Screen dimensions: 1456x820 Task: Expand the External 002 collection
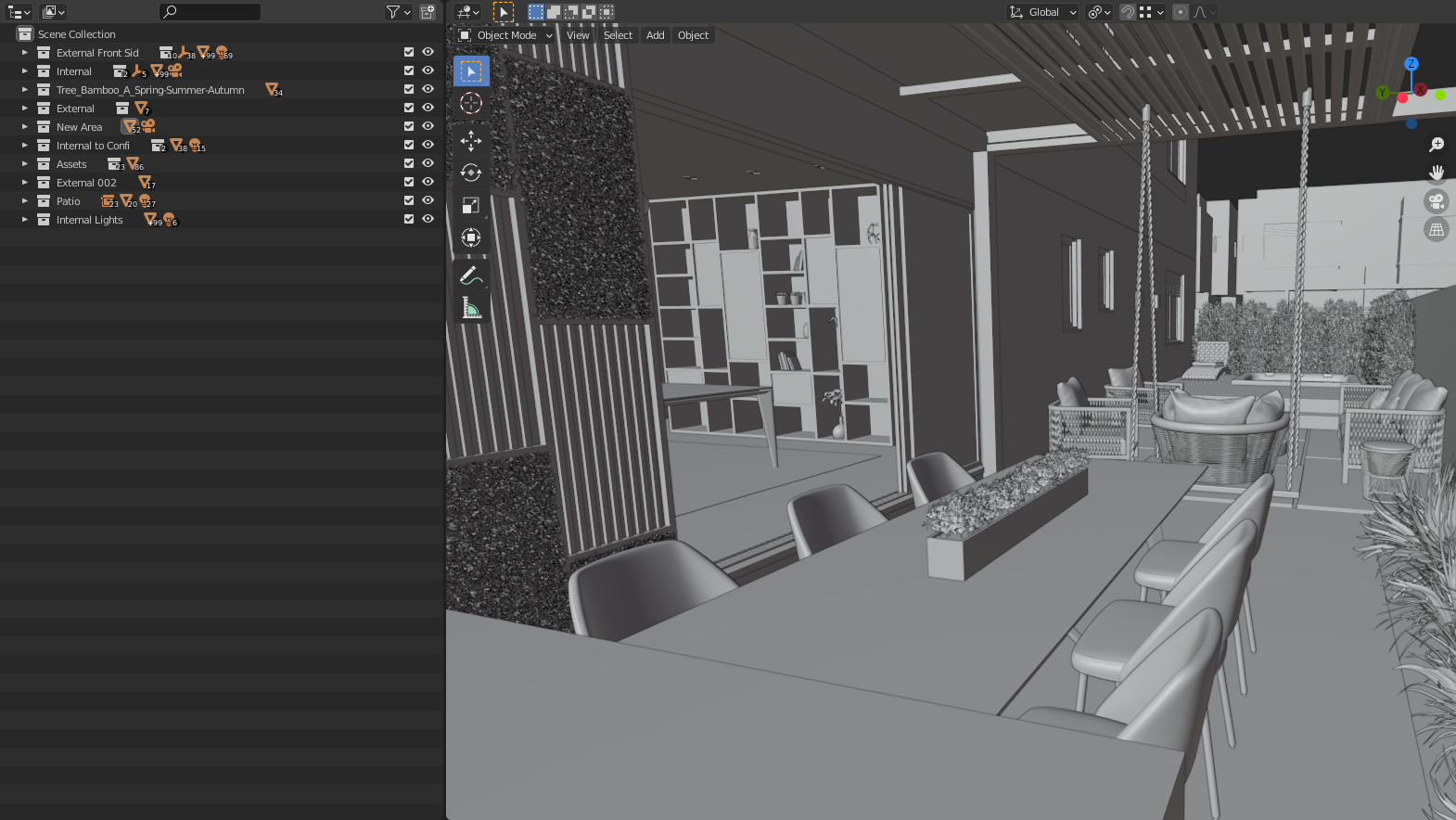click(x=25, y=183)
